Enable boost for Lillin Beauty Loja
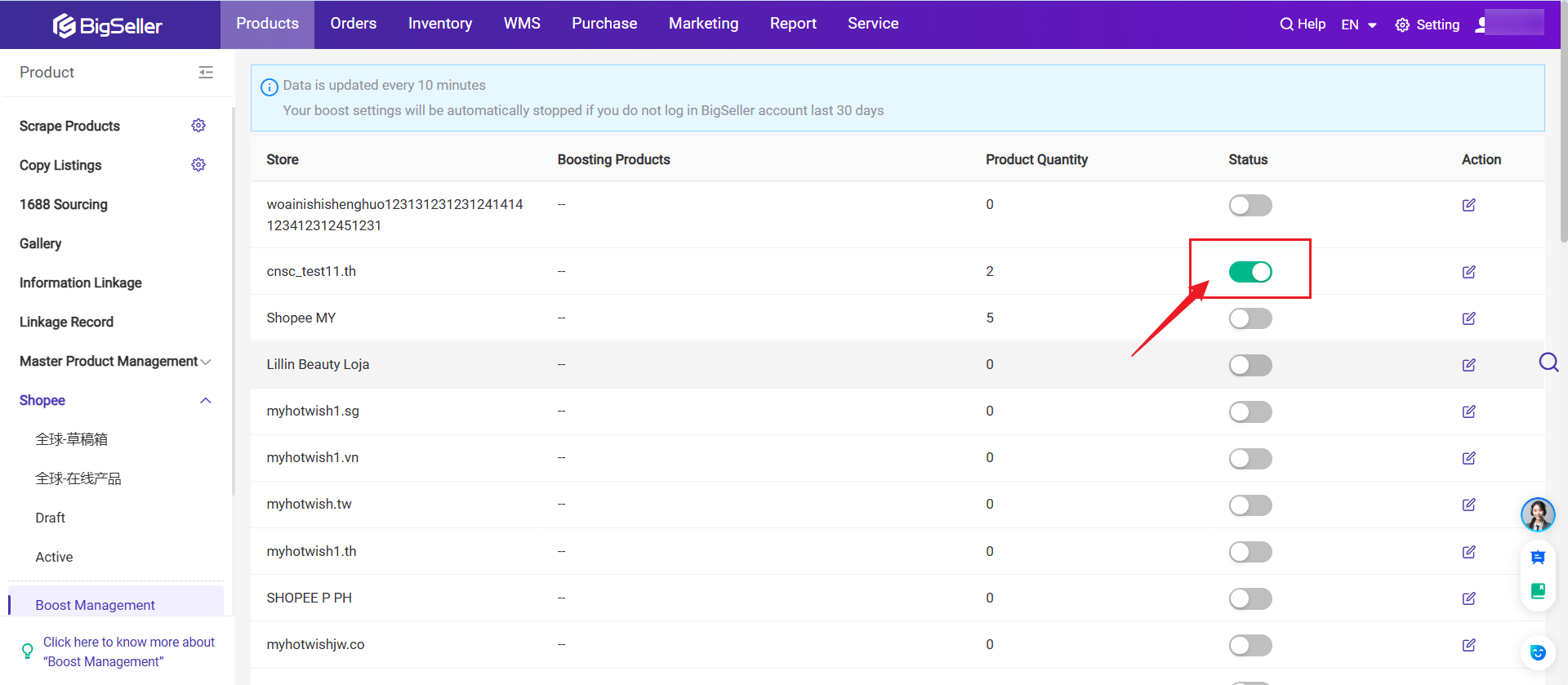This screenshot has width=1568, height=685. point(1250,365)
